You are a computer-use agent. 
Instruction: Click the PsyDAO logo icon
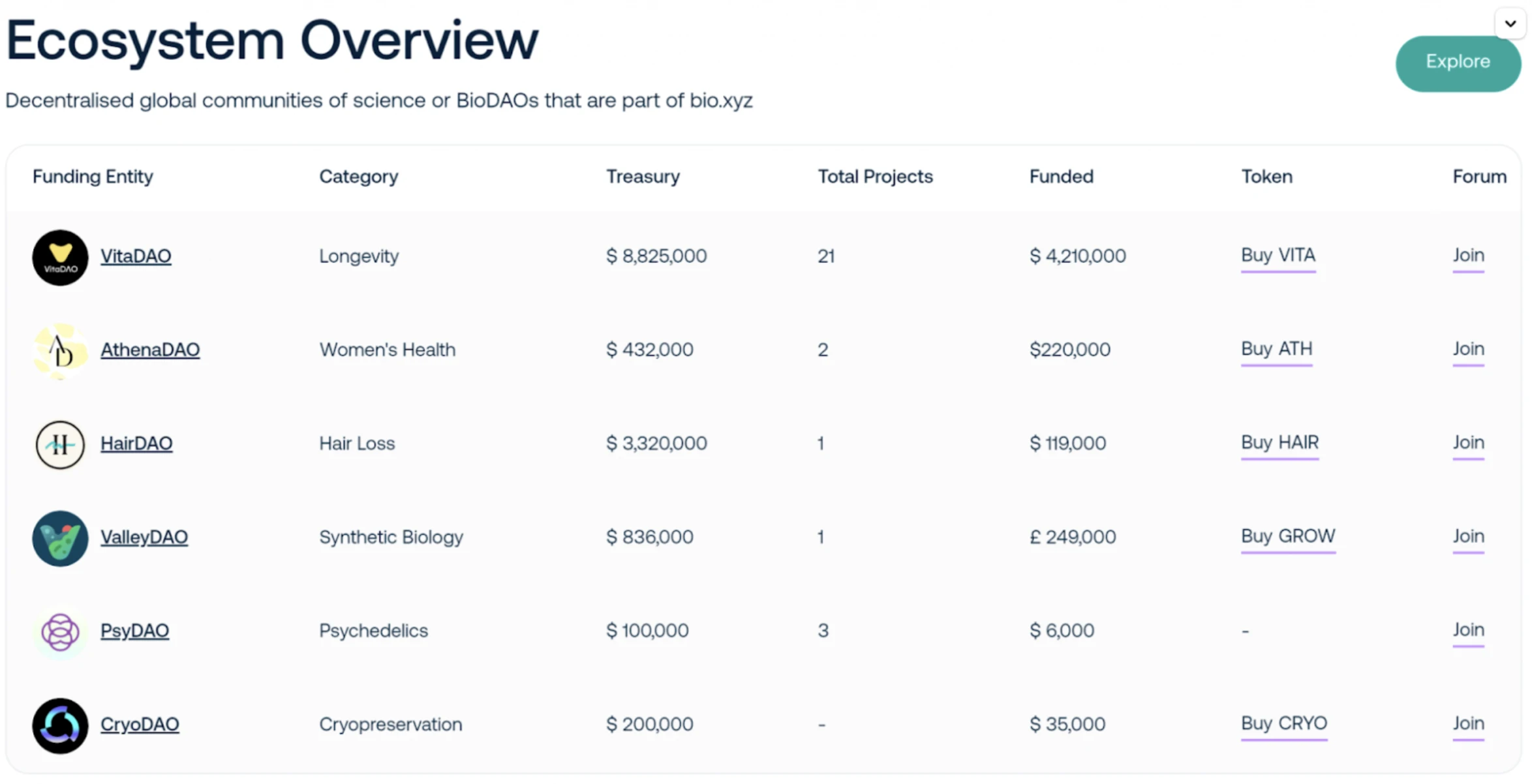tap(60, 631)
